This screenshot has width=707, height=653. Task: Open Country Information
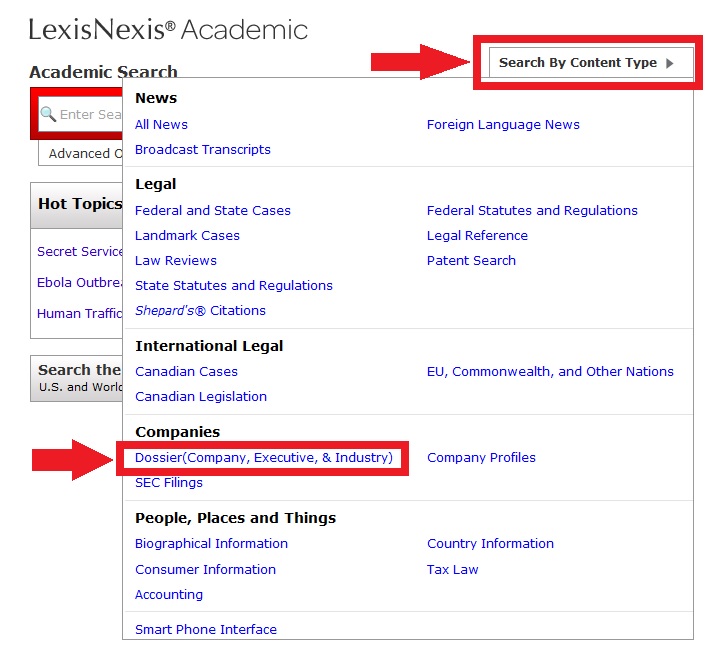pyautogui.click(x=490, y=544)
